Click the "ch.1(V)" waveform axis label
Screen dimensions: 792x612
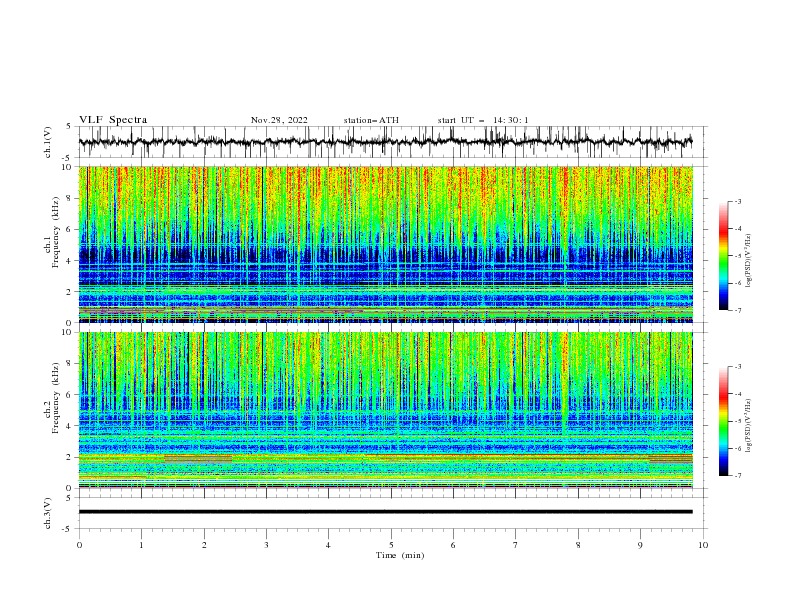(x=48, y=142)
